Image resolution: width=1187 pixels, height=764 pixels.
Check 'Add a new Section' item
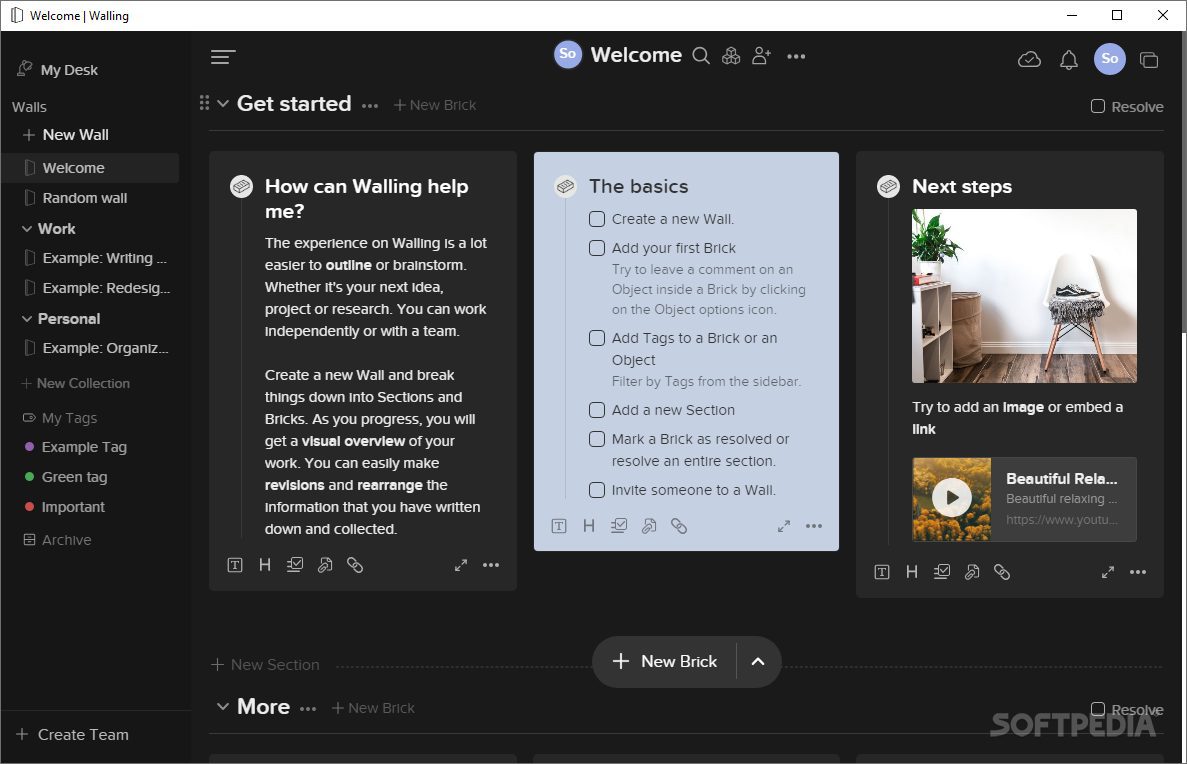point(597,410)
